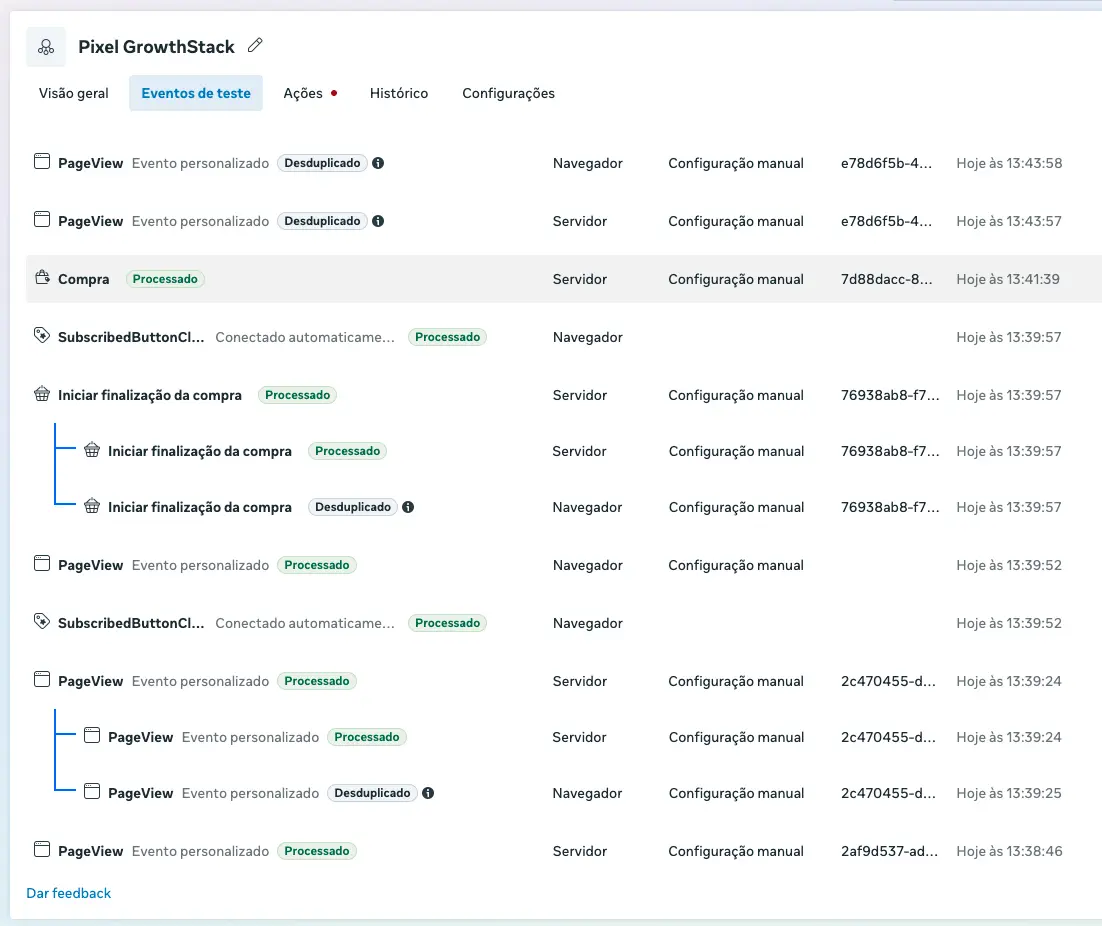Click Navegador in PageView row at 13:43:58
Image resolution: width=1102 pixels, height=926 pixels.
(588, 163)
